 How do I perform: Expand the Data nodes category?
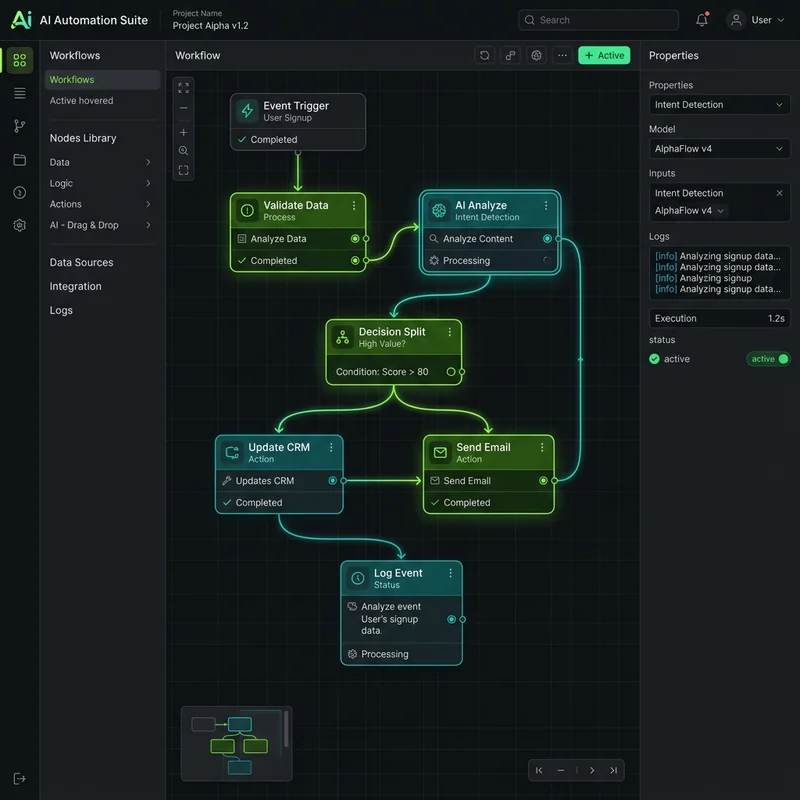coord(101,162)
